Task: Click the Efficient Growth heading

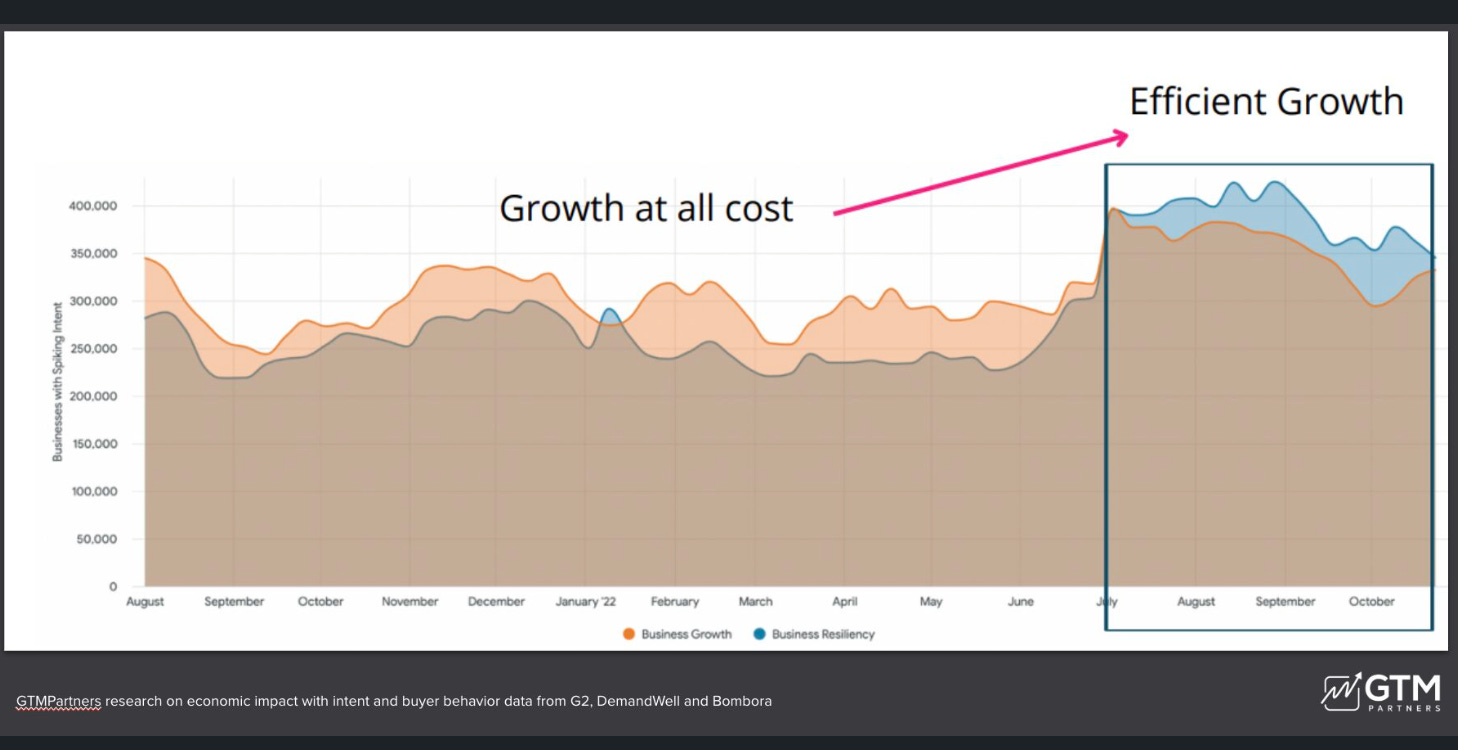Action: [1266, 101]
